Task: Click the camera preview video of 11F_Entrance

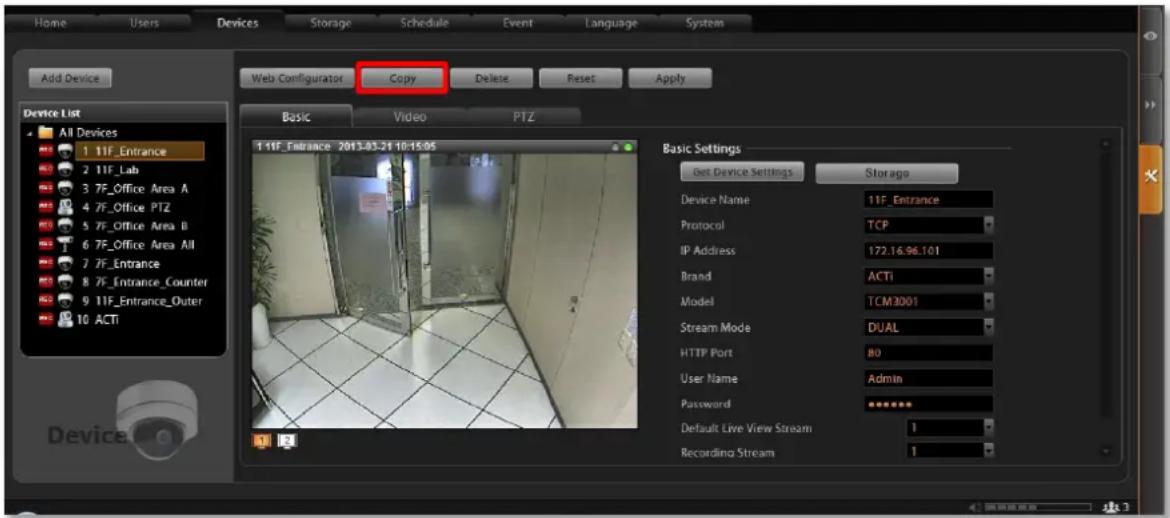Action: click(445, 290)
